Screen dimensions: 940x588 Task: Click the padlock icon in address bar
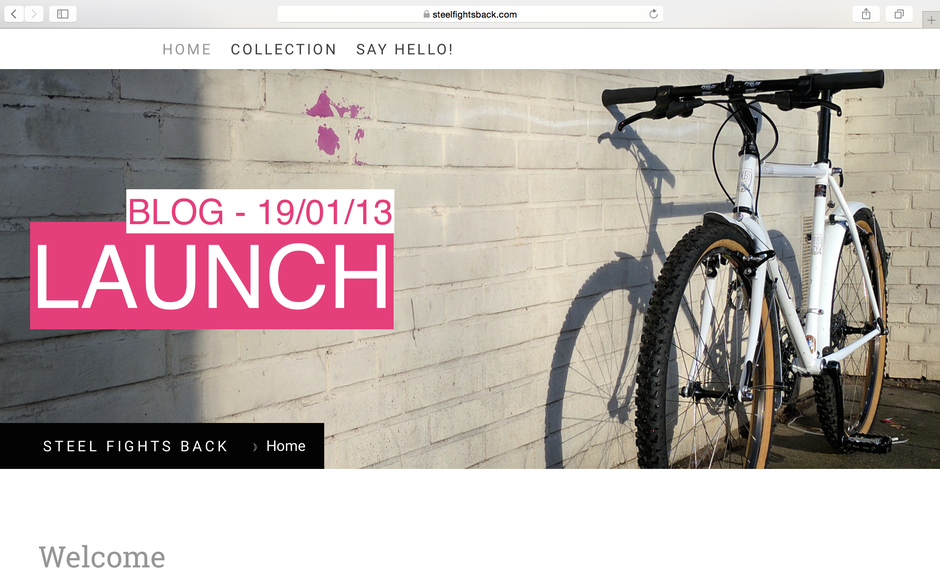click(x=426, y=14)
